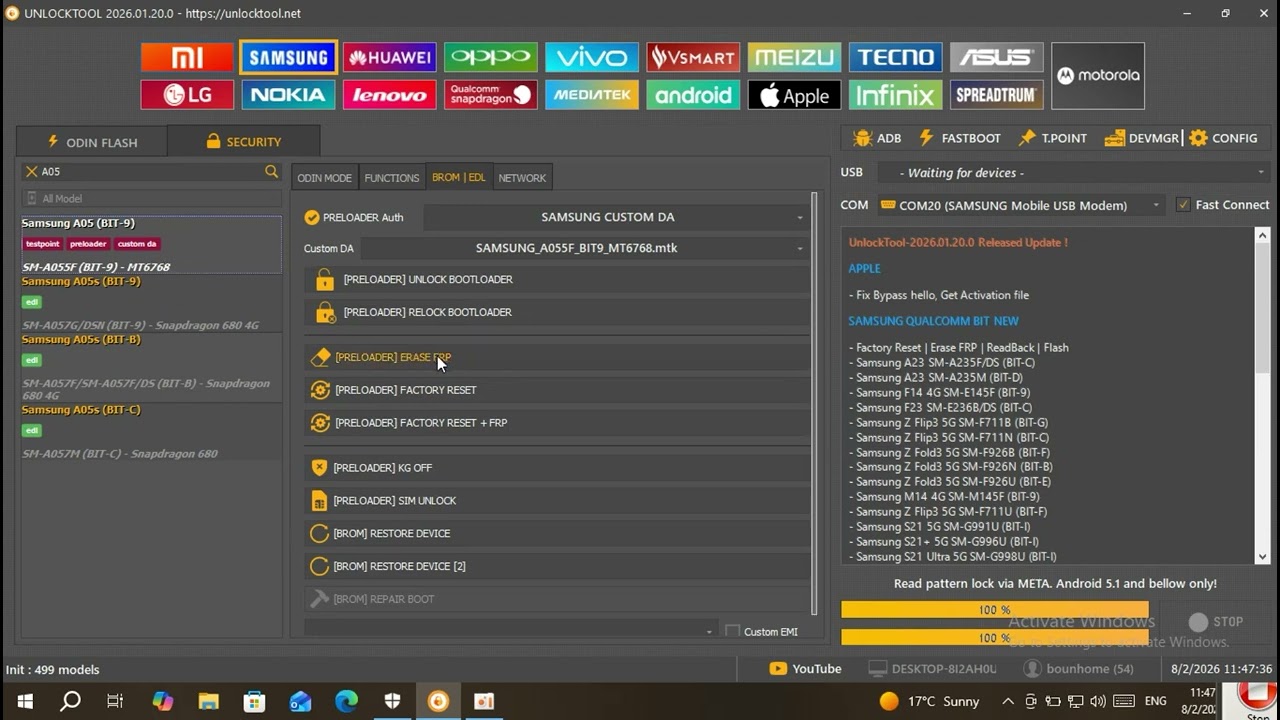Open the Vsmart brand section

(693, 57)
